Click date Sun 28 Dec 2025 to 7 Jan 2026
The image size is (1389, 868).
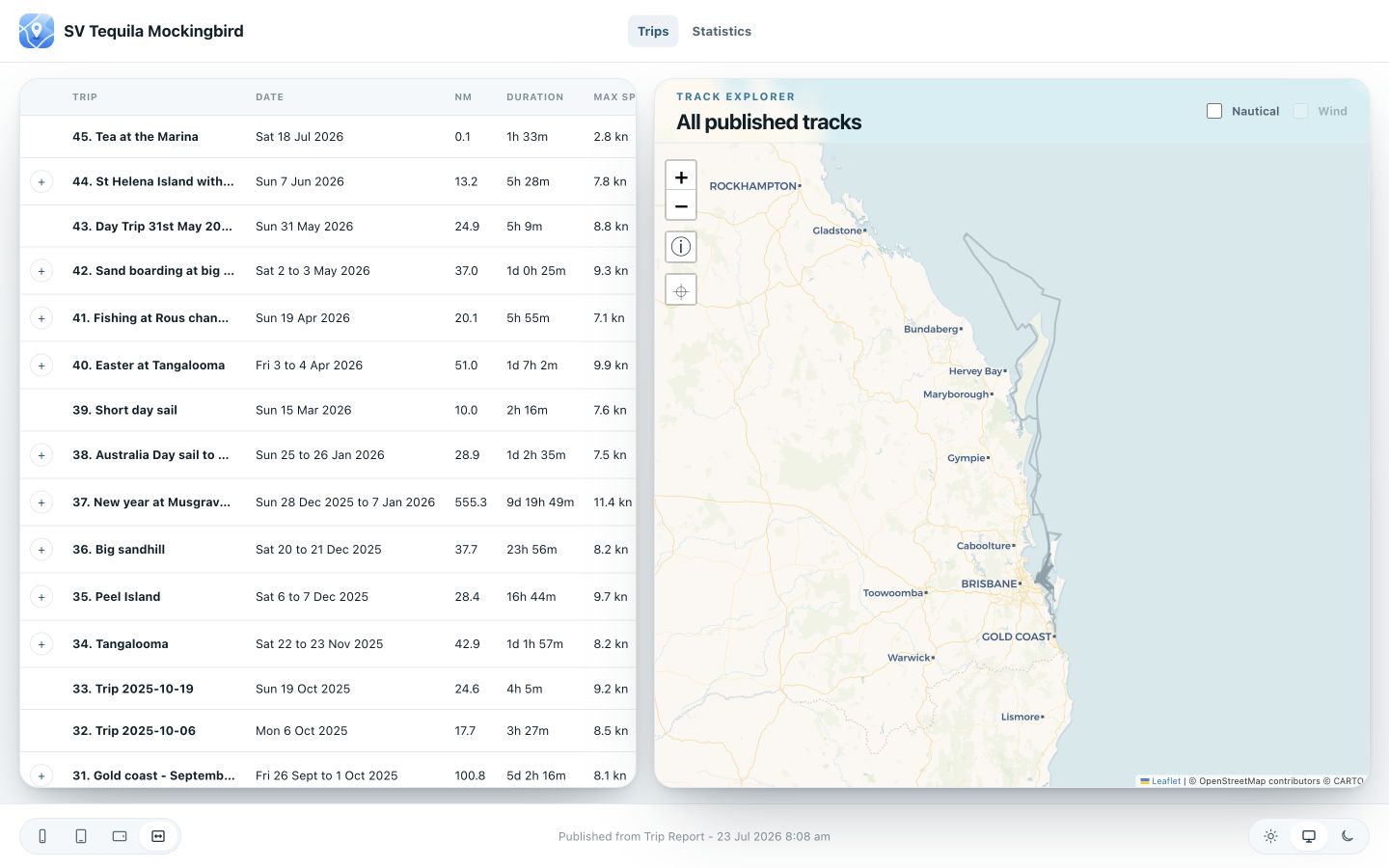tap(345, 502)
